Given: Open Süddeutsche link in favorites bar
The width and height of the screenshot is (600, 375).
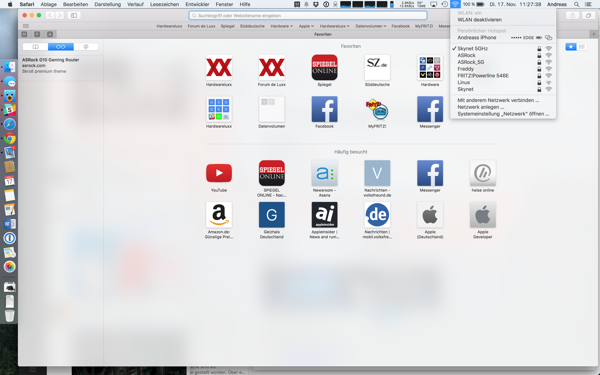Looking at the screenshot, I should coord(252,26).
